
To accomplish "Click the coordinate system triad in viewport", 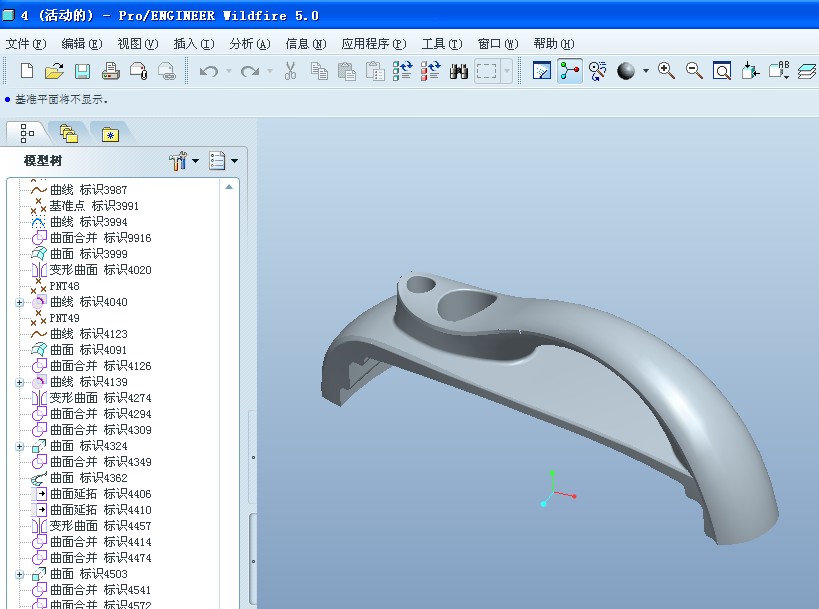I will pos(557,488).
